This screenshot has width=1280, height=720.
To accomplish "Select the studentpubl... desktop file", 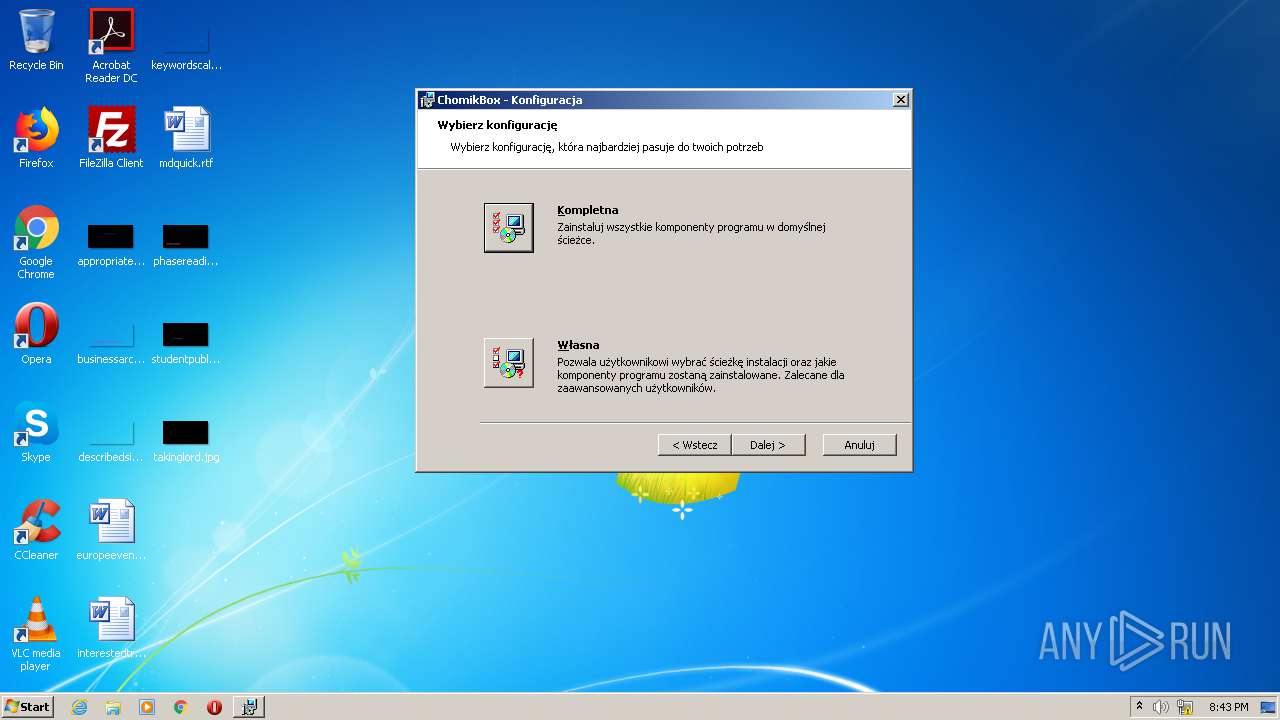I will [186, 344].
